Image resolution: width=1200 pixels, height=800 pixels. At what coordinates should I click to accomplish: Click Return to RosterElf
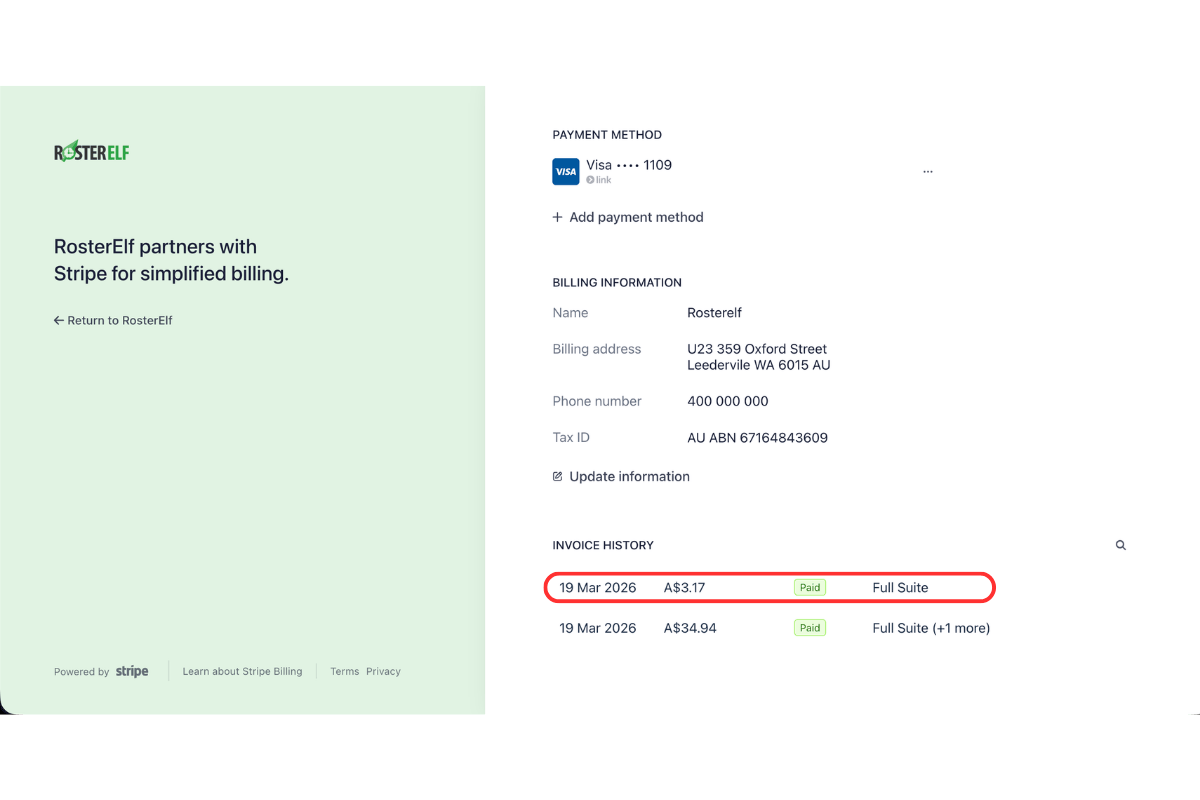pos(120,320)
